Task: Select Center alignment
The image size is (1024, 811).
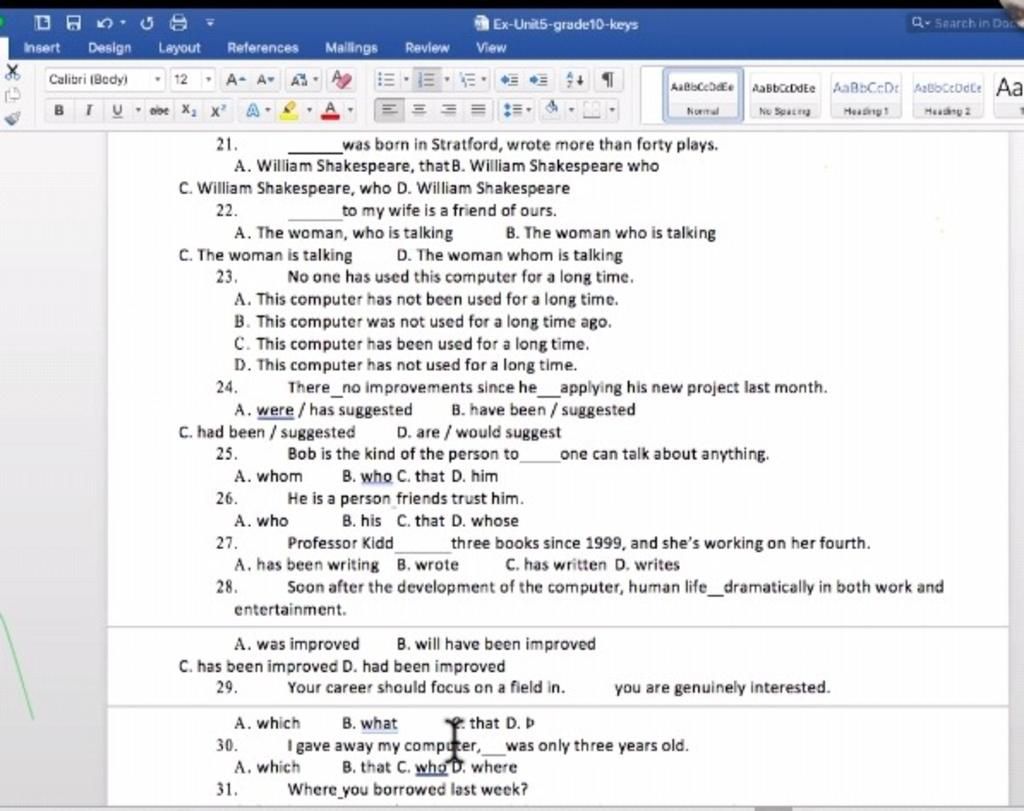Action: coord(419,110)
